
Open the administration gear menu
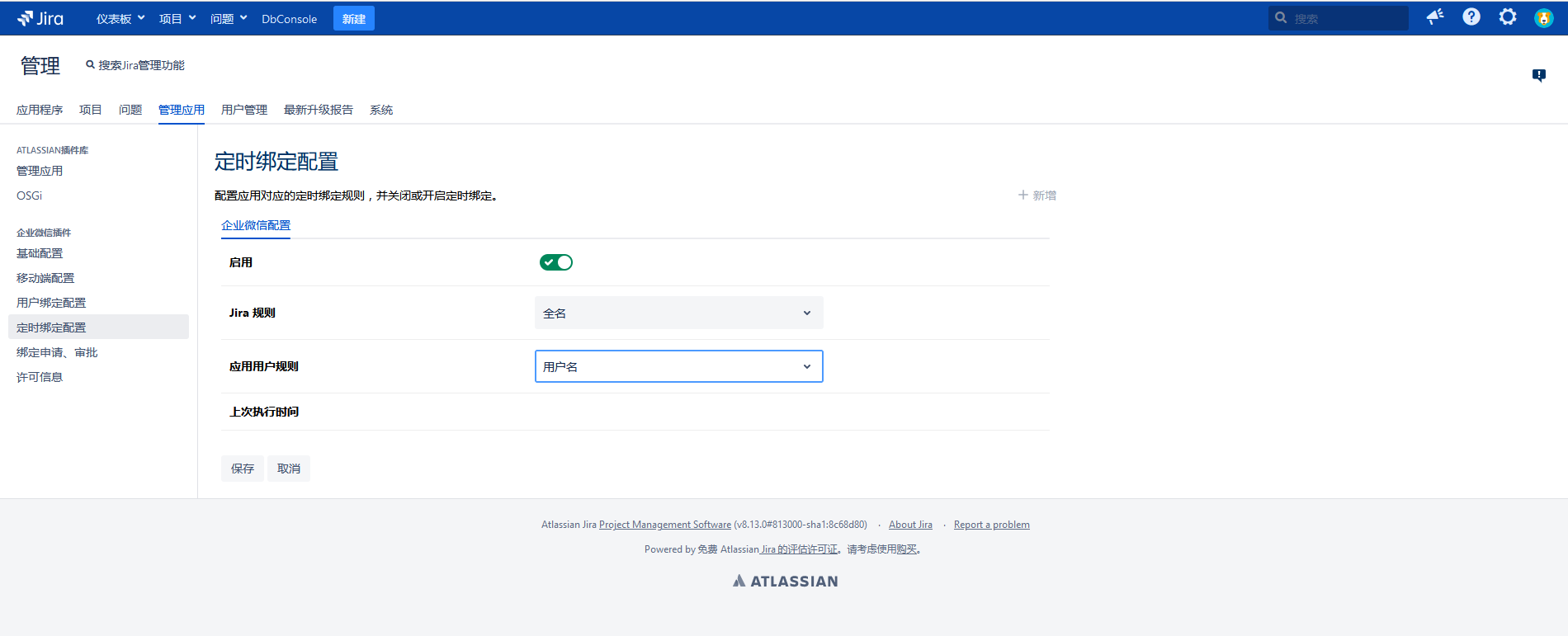tap(1507, 17)
